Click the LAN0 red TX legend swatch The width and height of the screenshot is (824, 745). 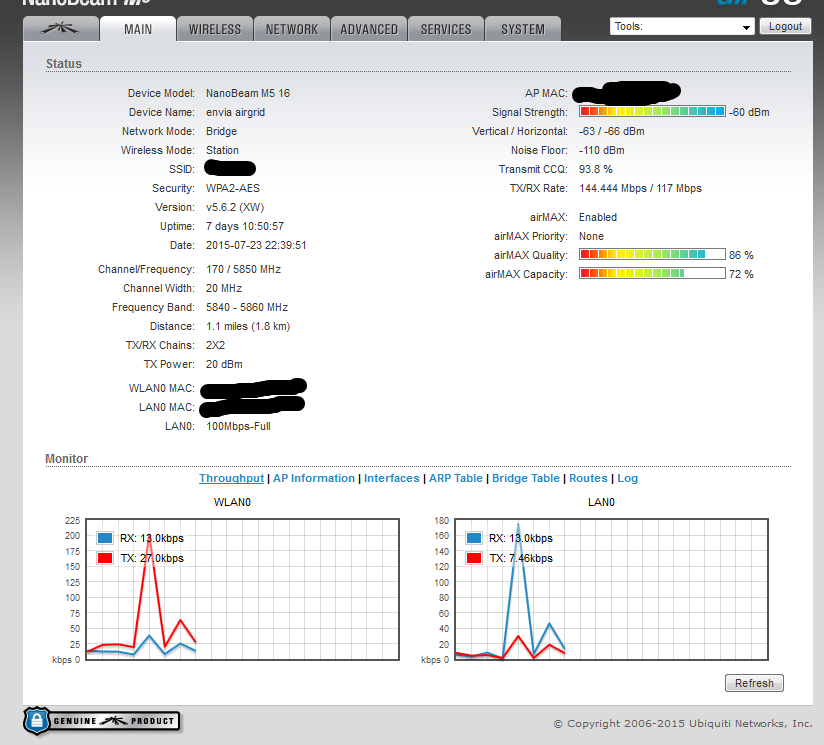pos(474,558)
